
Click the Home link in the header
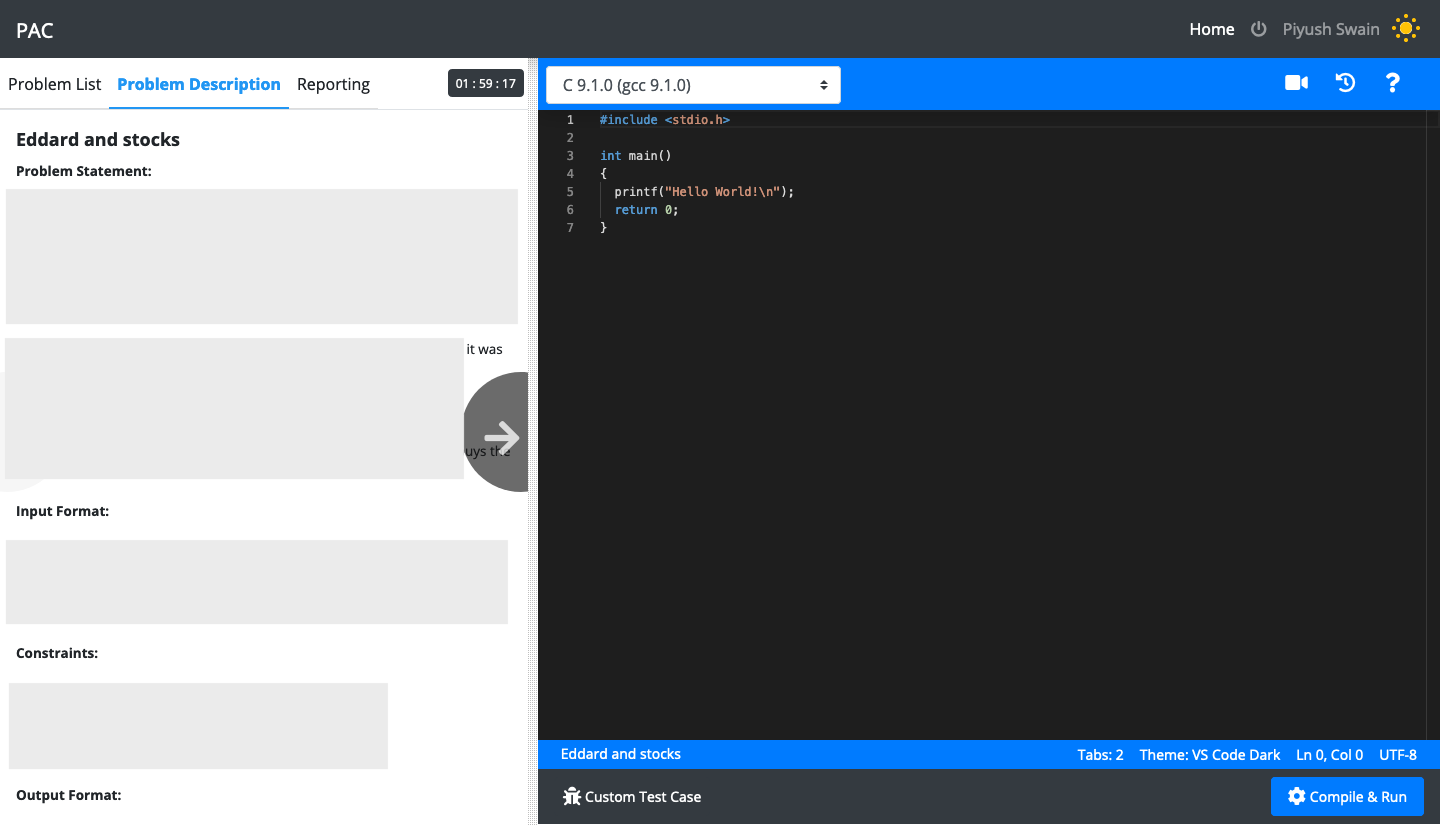tap(1211, 29)
